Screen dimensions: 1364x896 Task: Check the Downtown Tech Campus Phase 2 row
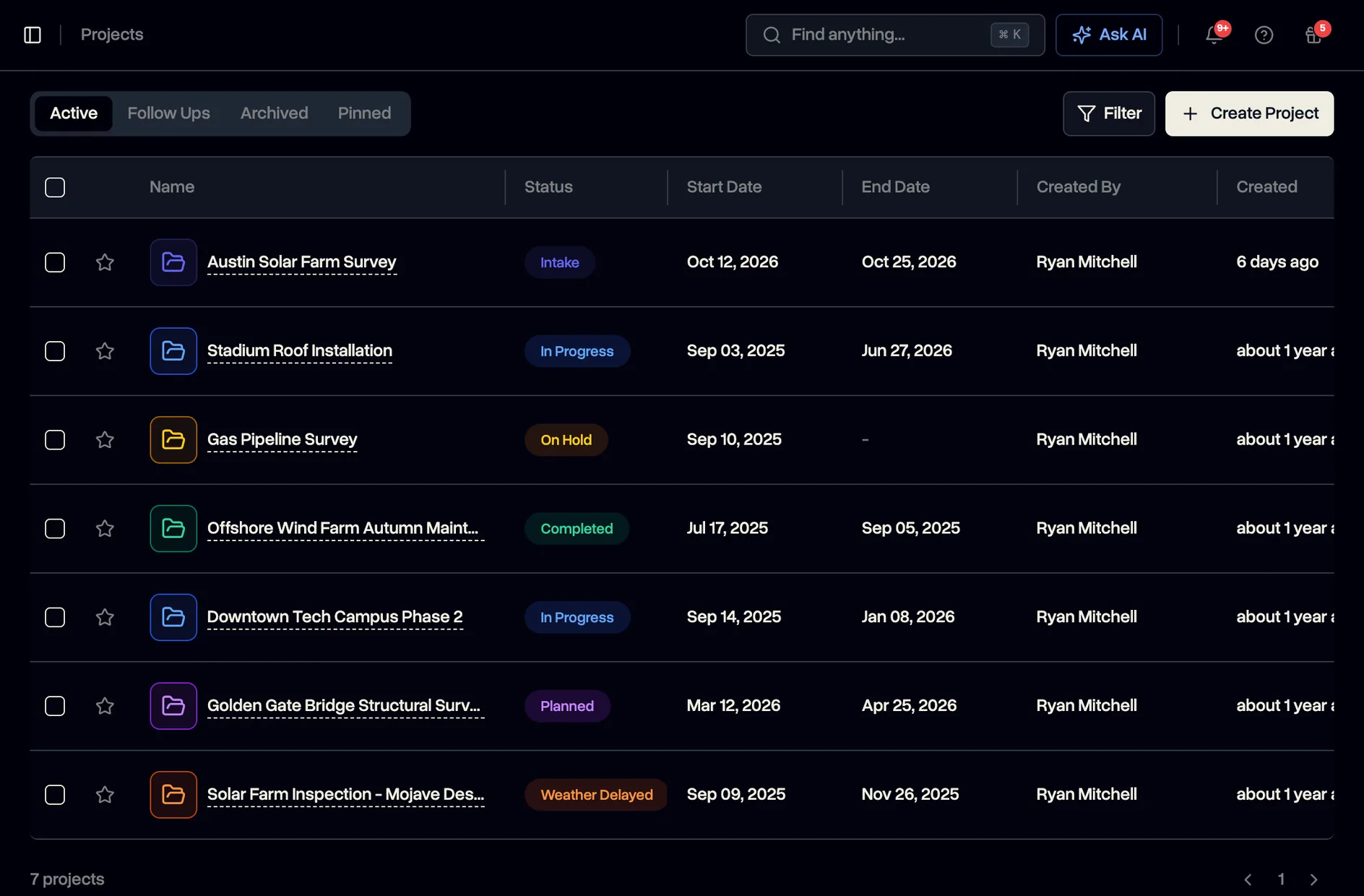(55, 617)
